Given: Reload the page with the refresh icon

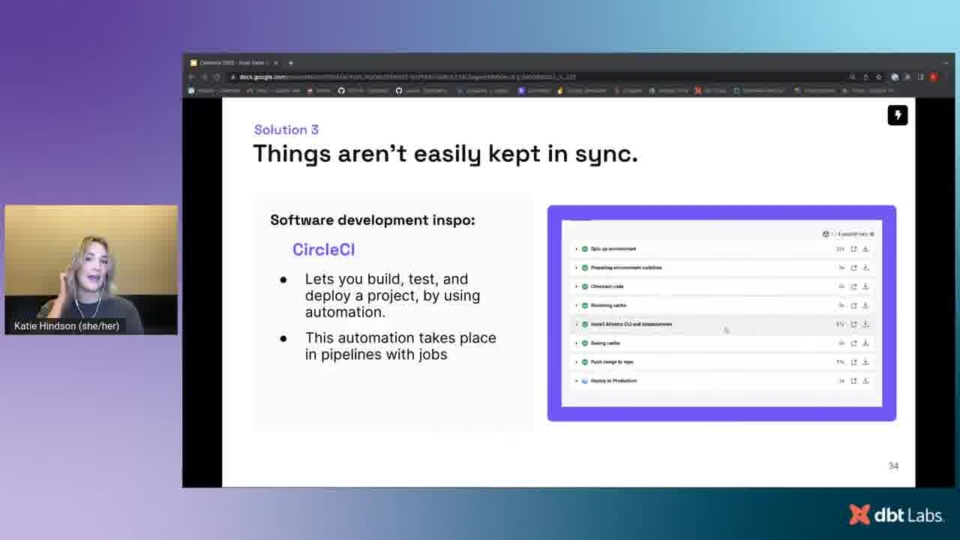Looking at the screenshot, I should pos(217,77).
